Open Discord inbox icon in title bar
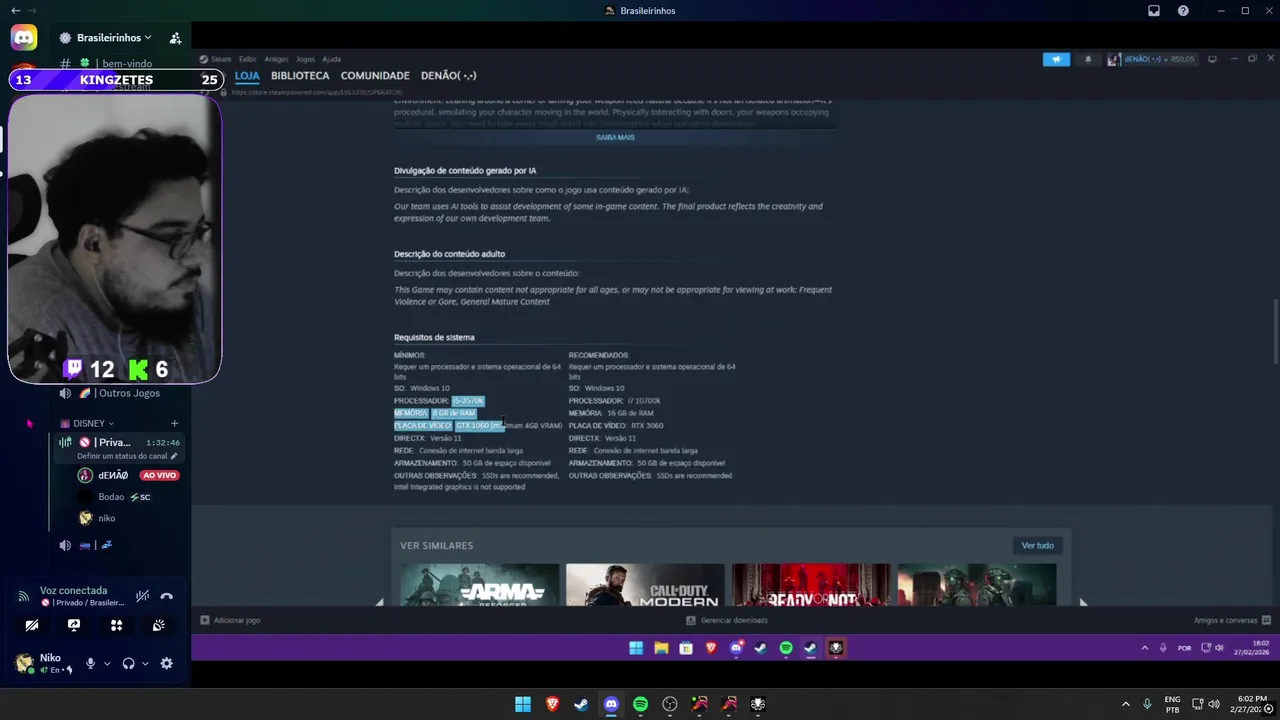This screenshot has height=720, width=1280. pos(1153,11)
